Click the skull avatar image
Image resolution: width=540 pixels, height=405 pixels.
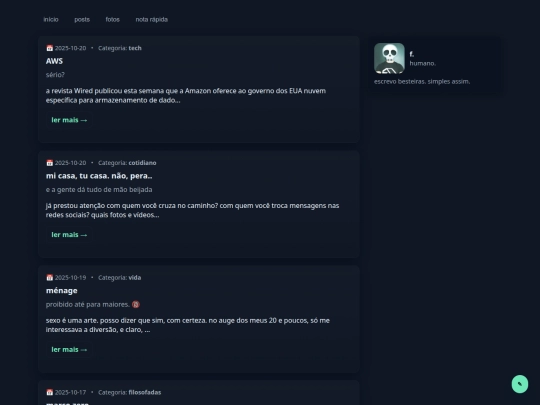(389, 58)
